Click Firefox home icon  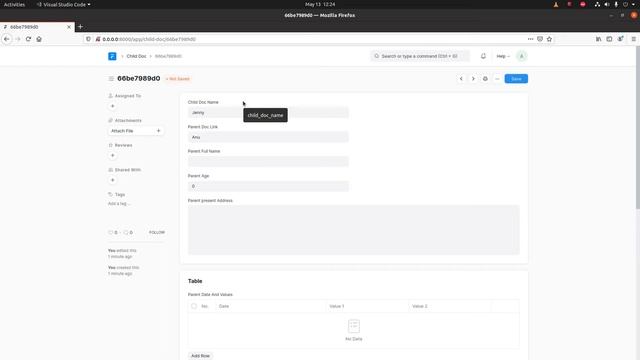[x=39, y=39]
